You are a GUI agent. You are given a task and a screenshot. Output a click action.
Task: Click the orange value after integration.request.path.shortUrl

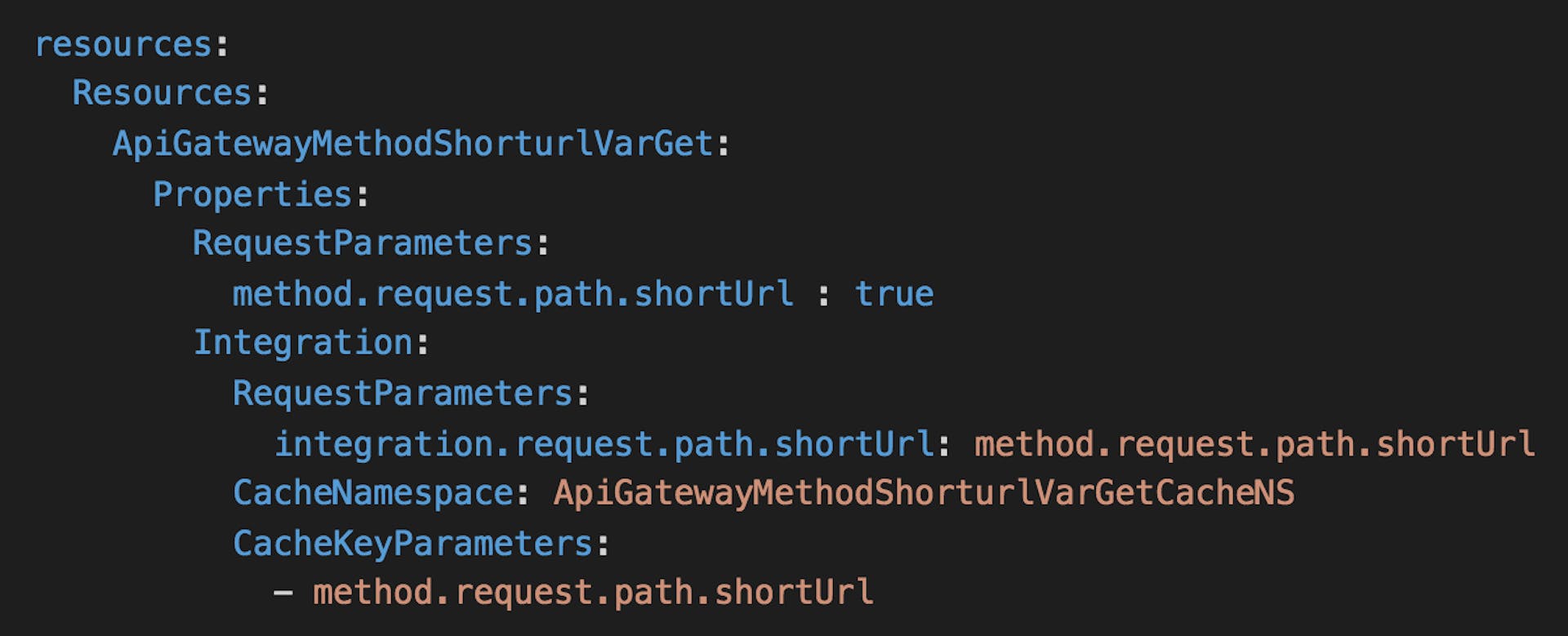(1254, 444)
